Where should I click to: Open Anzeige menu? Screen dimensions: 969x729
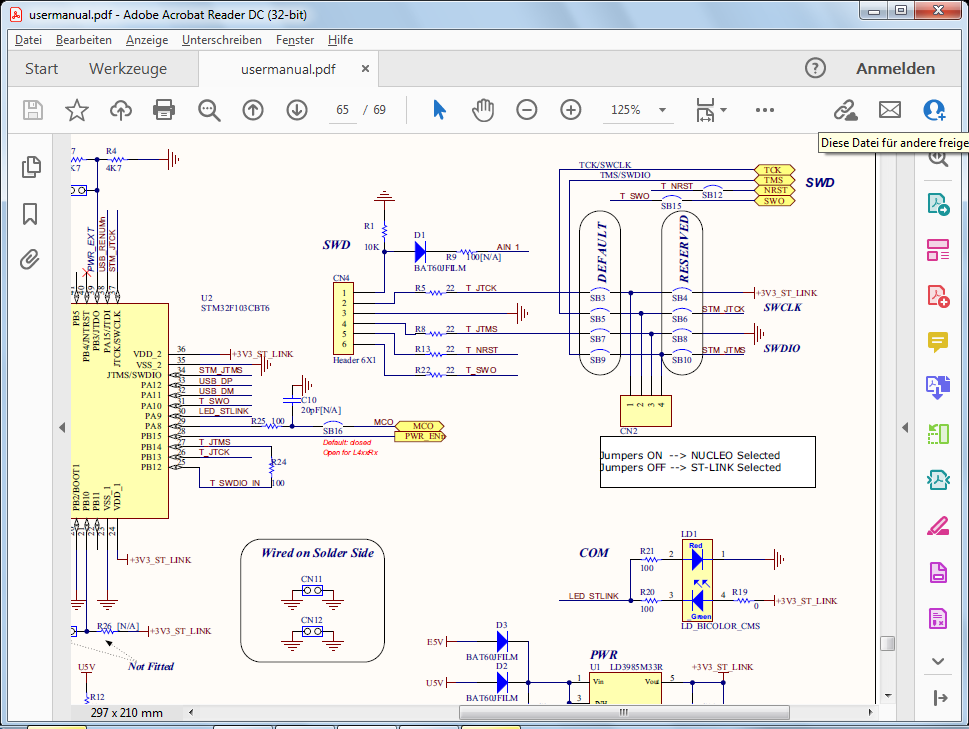click(147, 40)
